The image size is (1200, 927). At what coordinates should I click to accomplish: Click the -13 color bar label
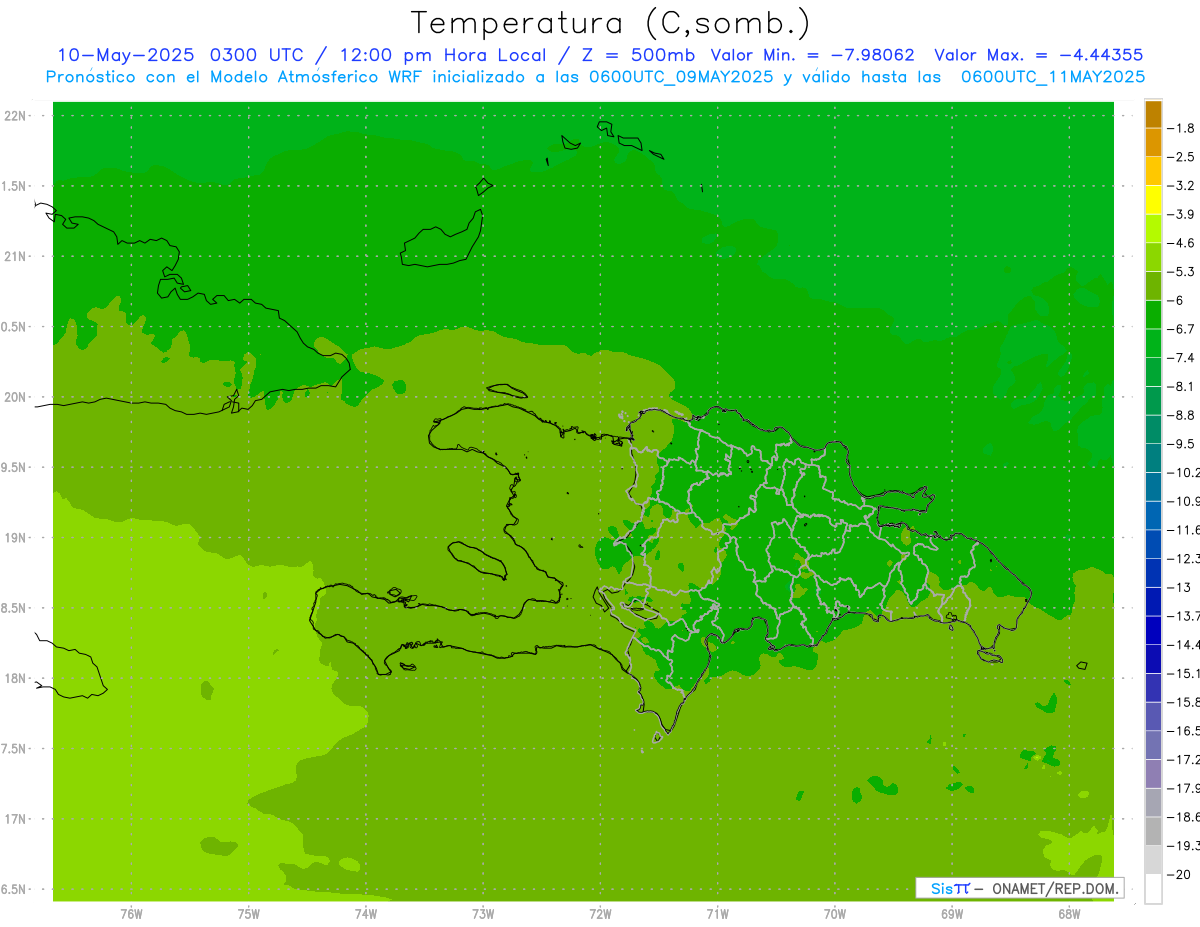[x=1181, y=587]
